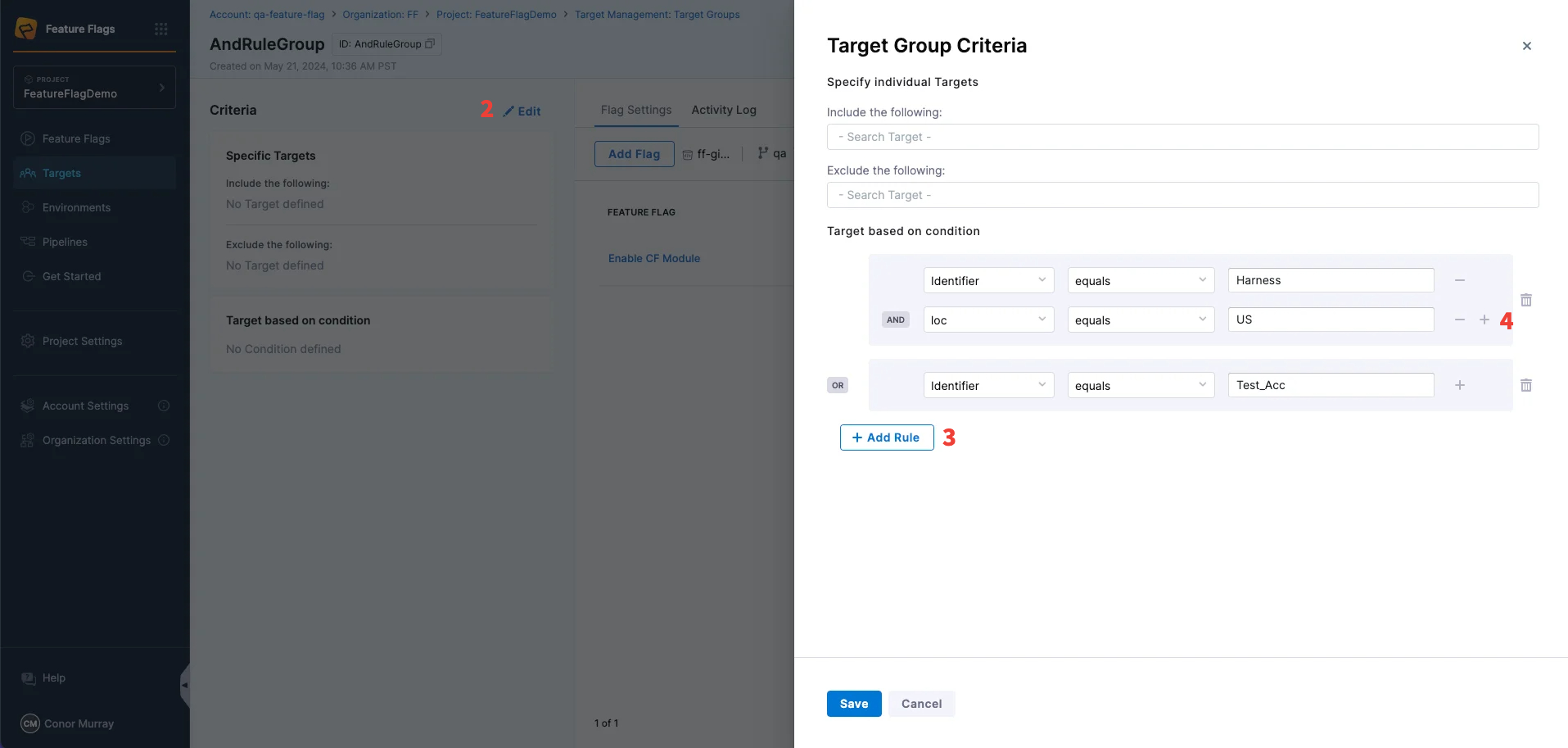Open the Identifier attribute dropdown
Image resolution: width=1568 pixels, height=748 pixels.
tap(988, 280)
